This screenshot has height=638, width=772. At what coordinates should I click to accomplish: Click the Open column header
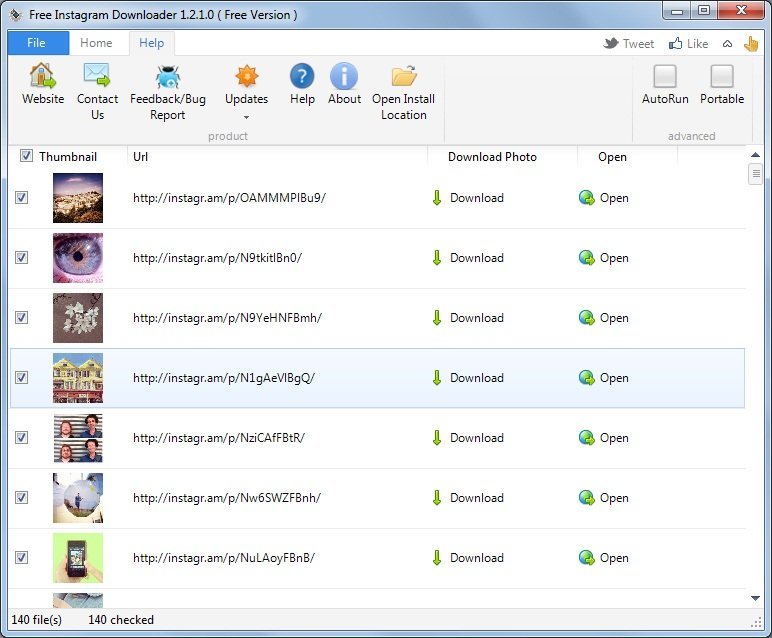pos(612,157)
